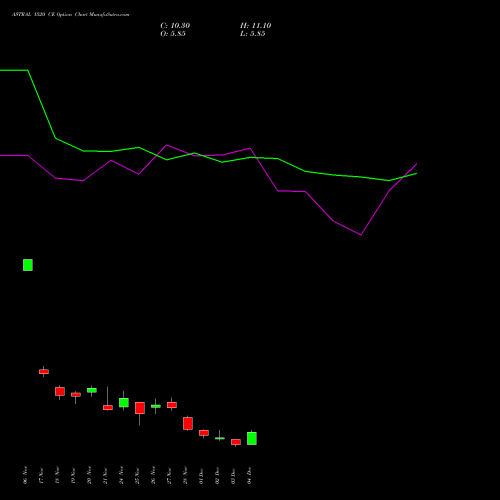The height and width of the screenshot is (500, 500).
Task: Click the 18 Nov date label
Action: 58,475
